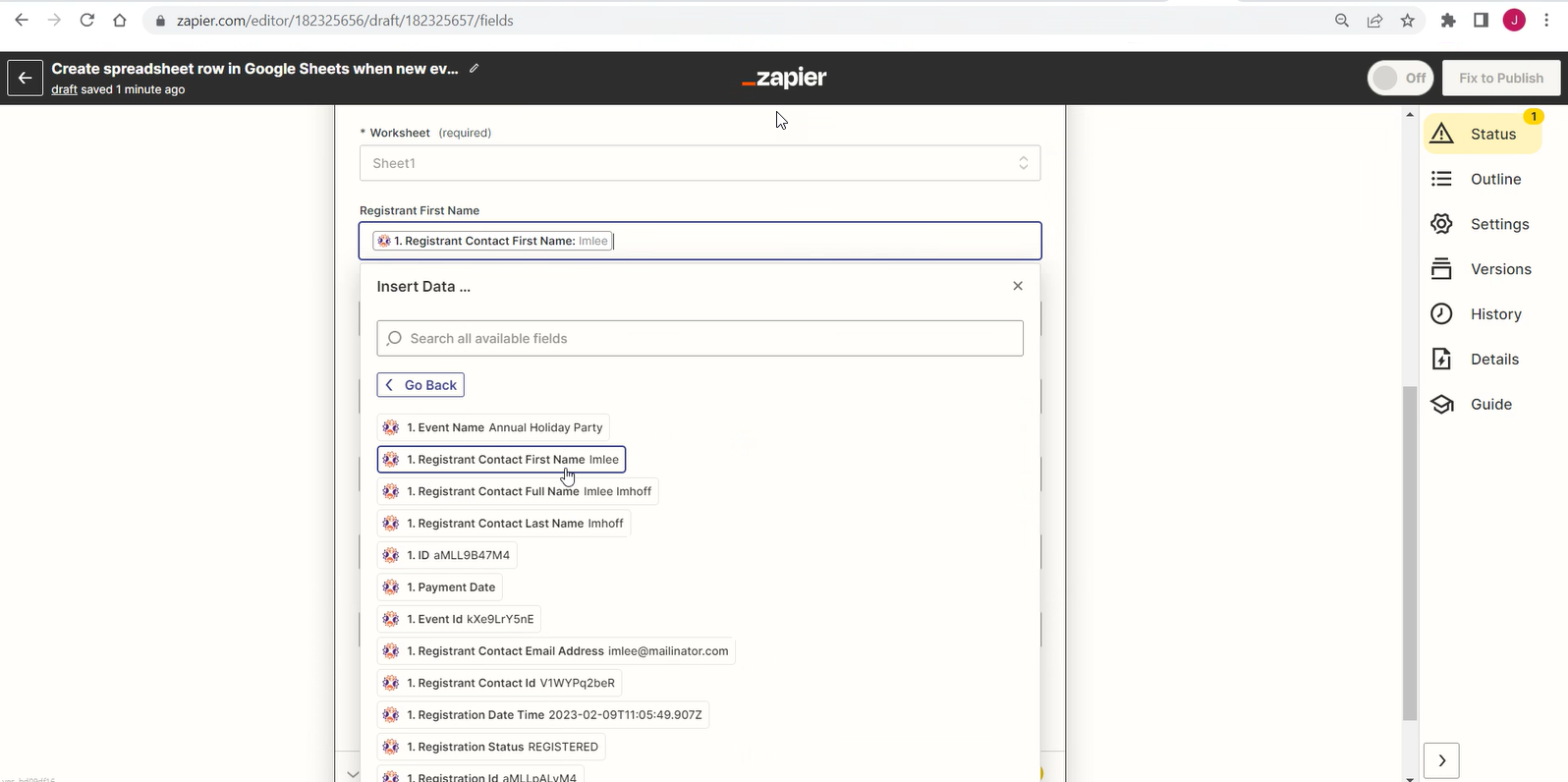The height and width of the screenshot is (782, 1568).
Task: Click the Search all available fields box
Action: click(x=700, y=338)
